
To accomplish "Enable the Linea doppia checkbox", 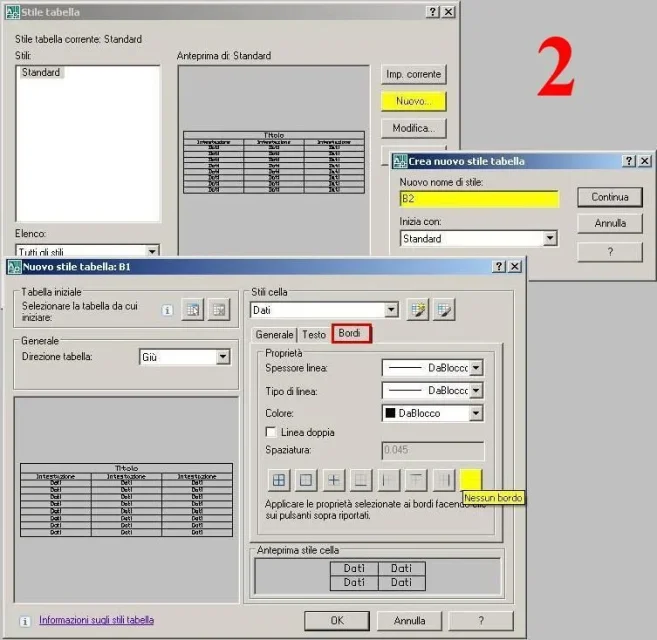I will 271,432.
